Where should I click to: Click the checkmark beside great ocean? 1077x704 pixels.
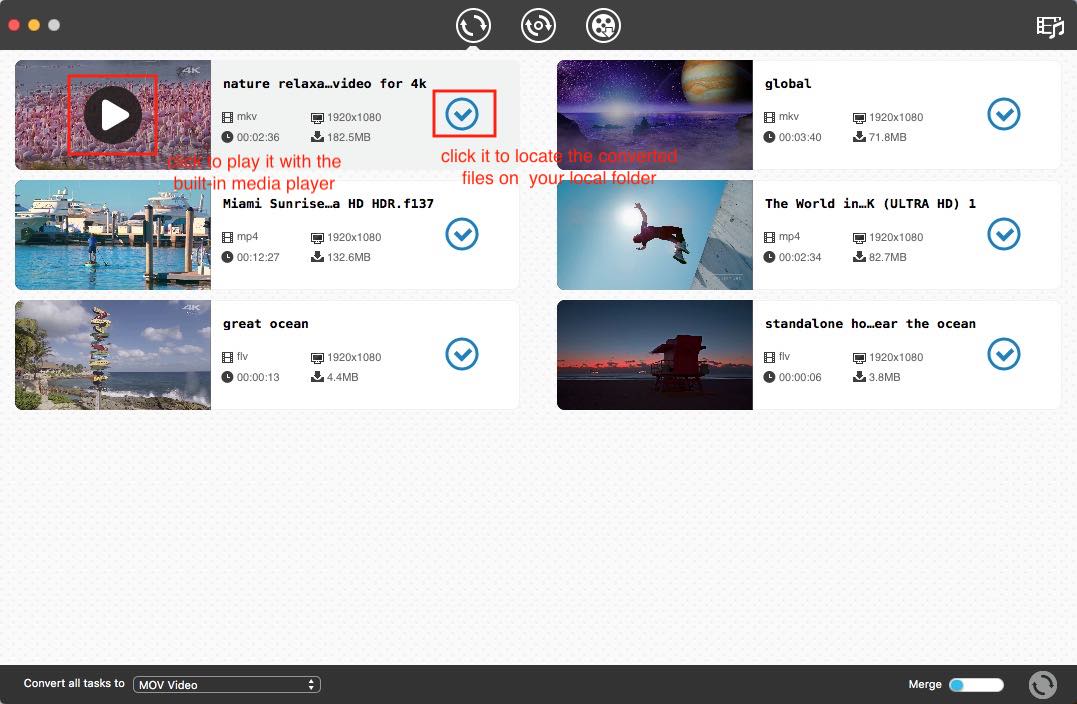tap(462, 355)
